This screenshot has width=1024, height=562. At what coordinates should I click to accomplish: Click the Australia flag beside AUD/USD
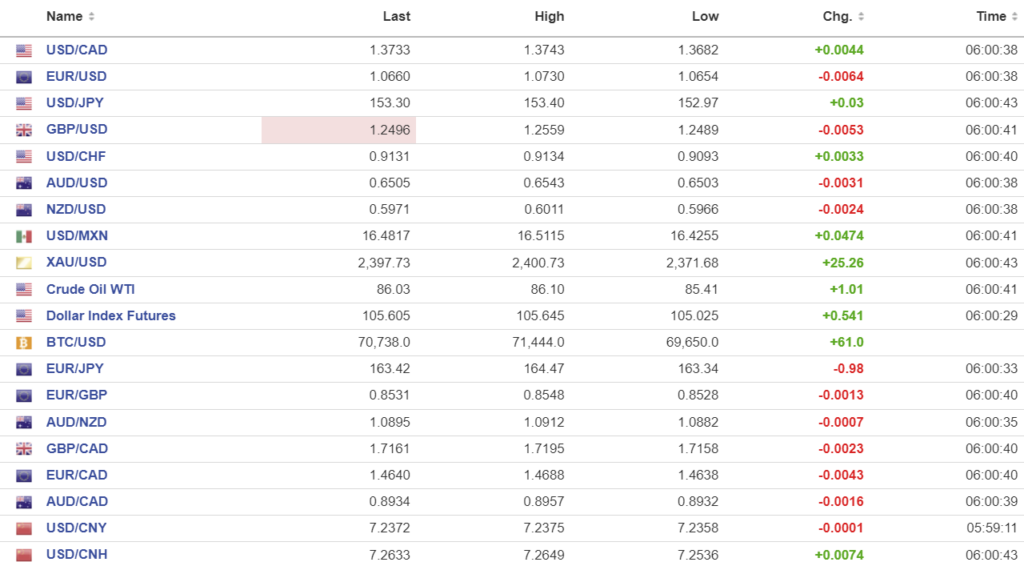24,183
